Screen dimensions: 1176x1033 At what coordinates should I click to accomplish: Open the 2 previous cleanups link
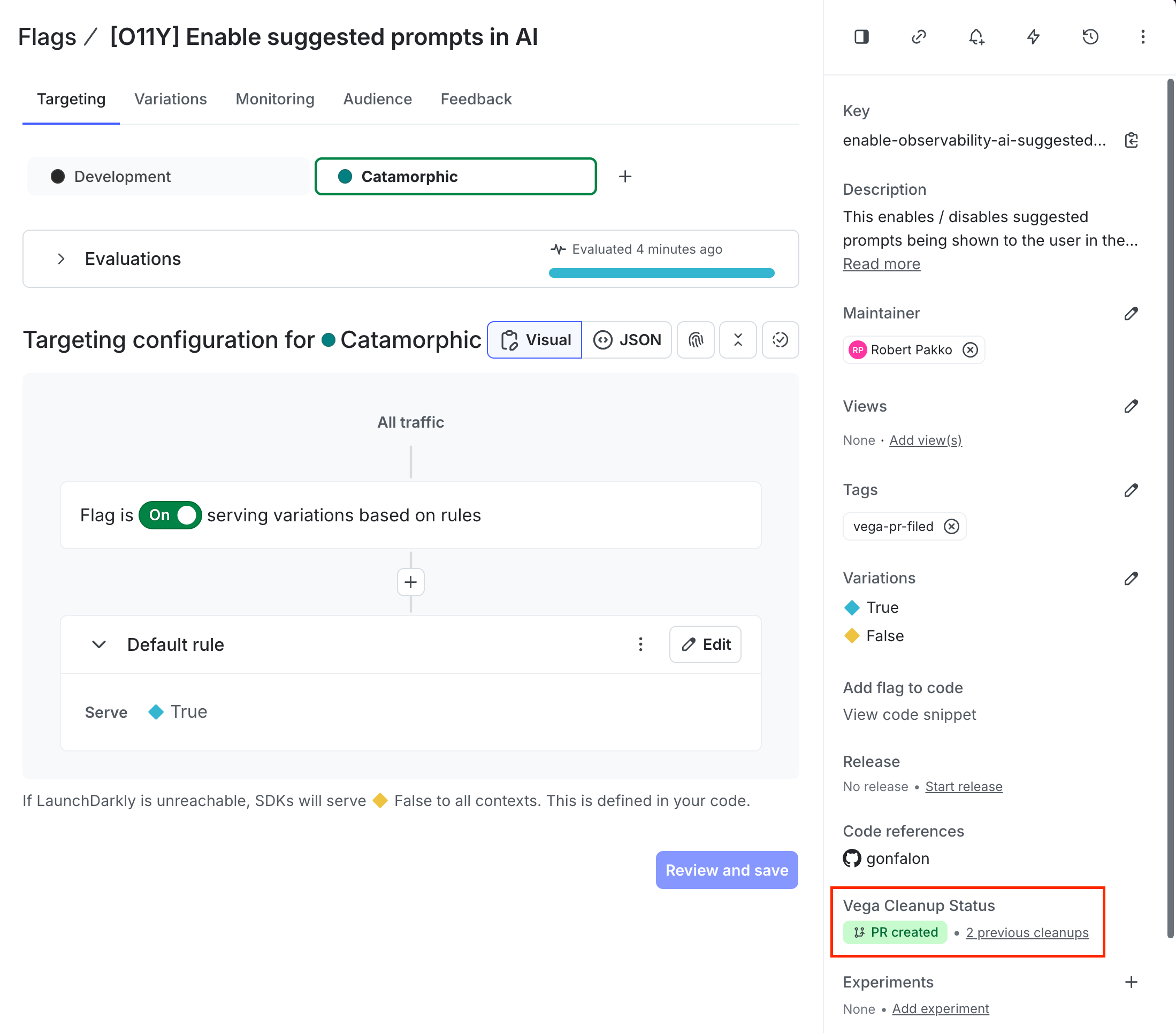pos(1027,932)
